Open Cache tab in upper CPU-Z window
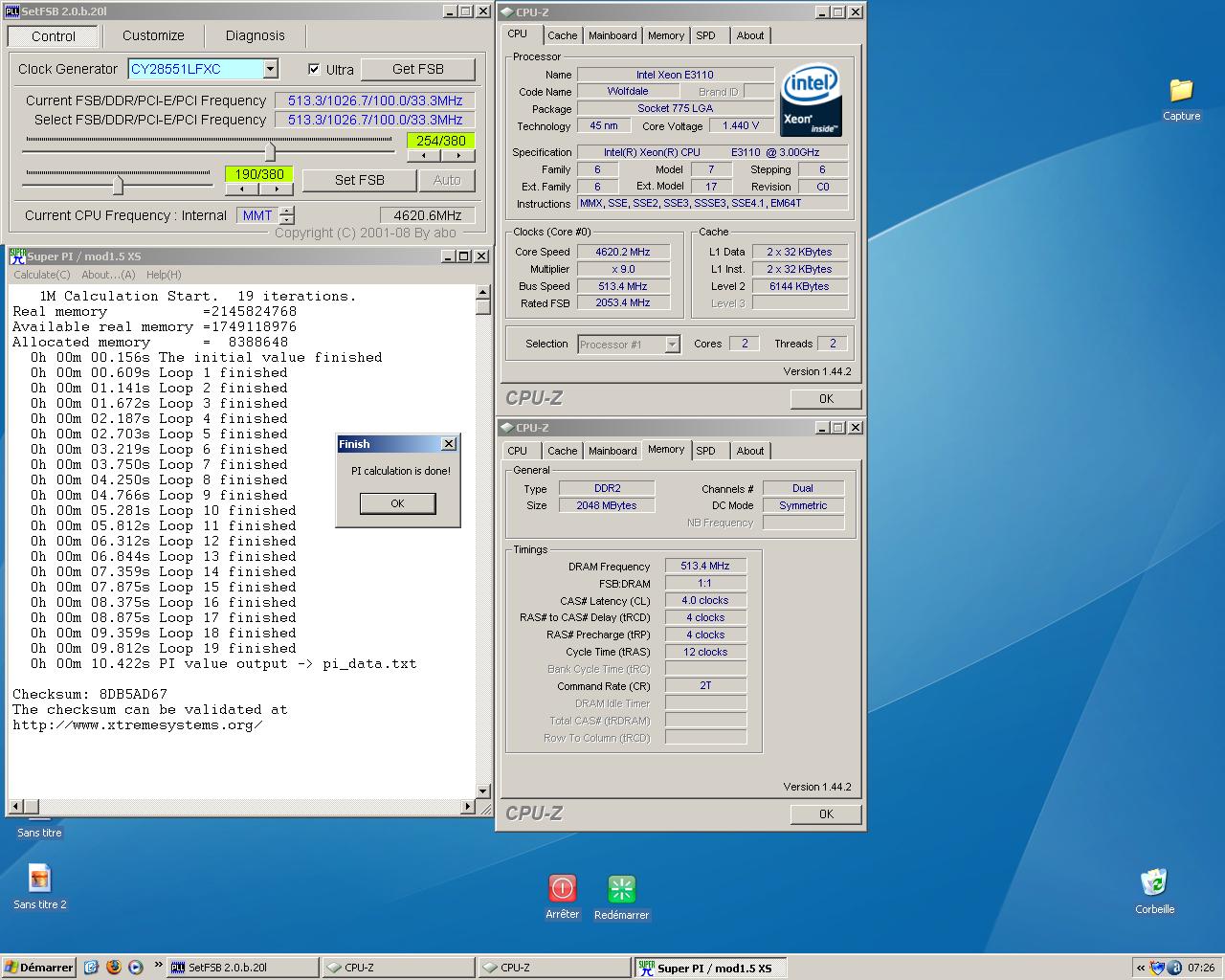 coord(562,35)
